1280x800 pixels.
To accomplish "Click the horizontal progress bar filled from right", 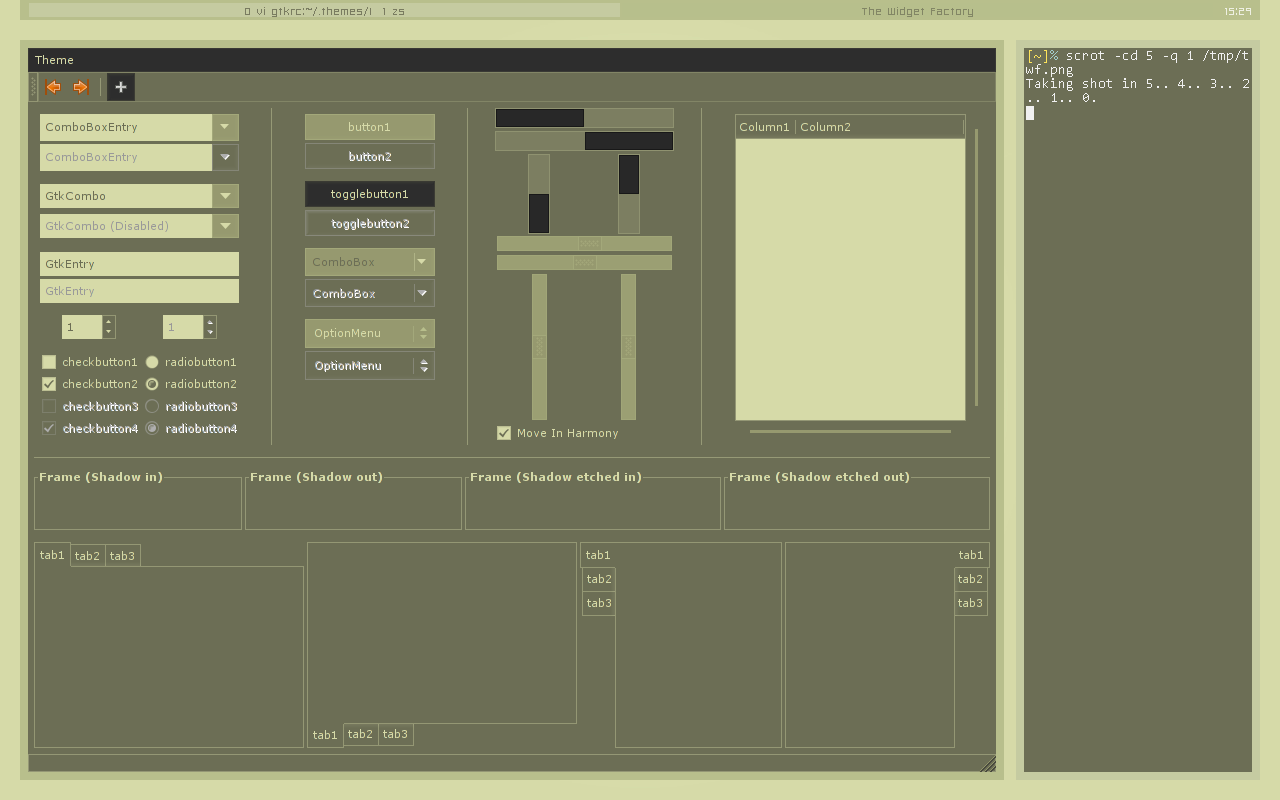I will [x=584, y=141].
